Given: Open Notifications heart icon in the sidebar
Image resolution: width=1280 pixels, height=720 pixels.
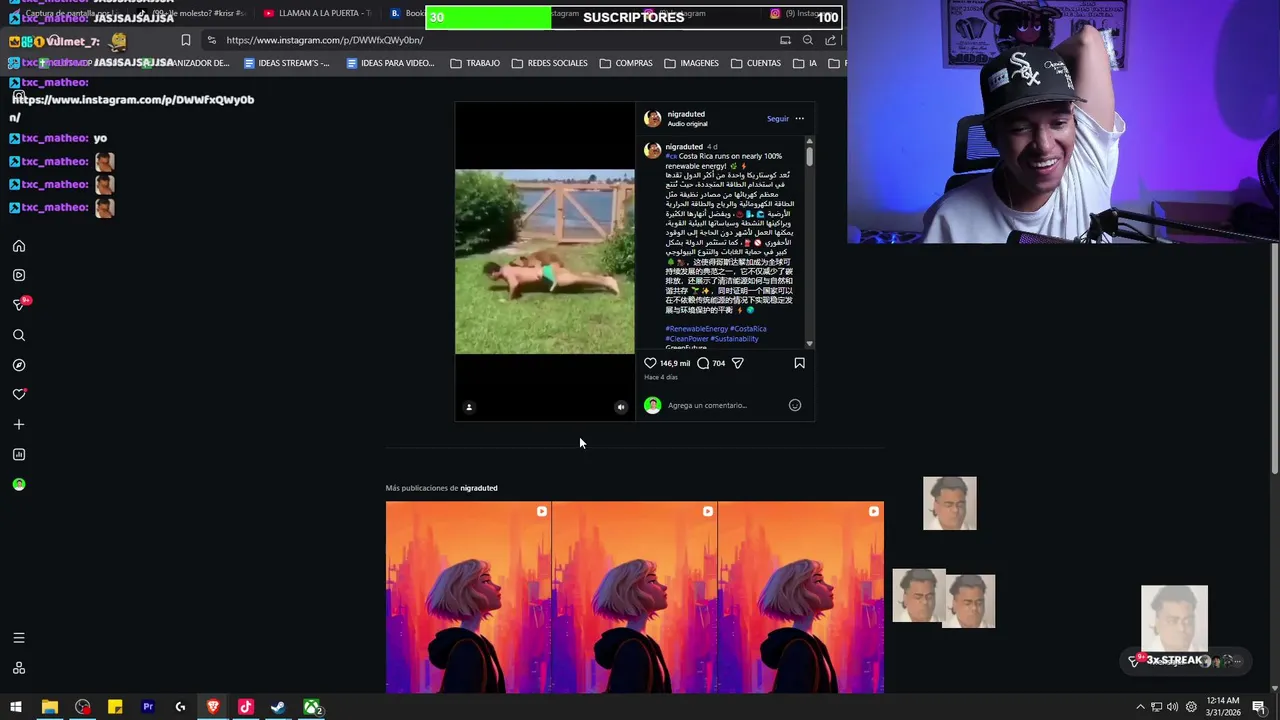Looking at the screenshot, I should tap(18, 394).
